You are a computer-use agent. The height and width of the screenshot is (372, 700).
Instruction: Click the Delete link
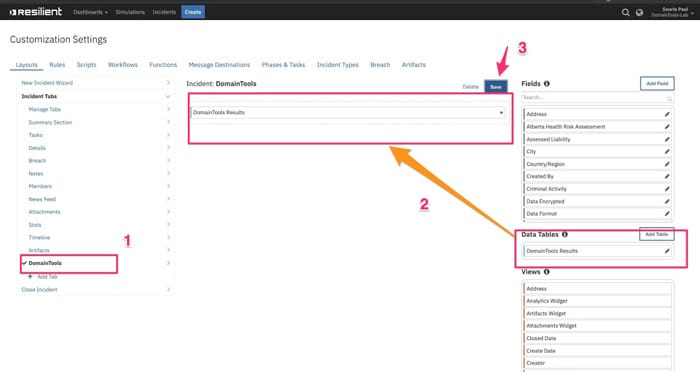[470, 87]
